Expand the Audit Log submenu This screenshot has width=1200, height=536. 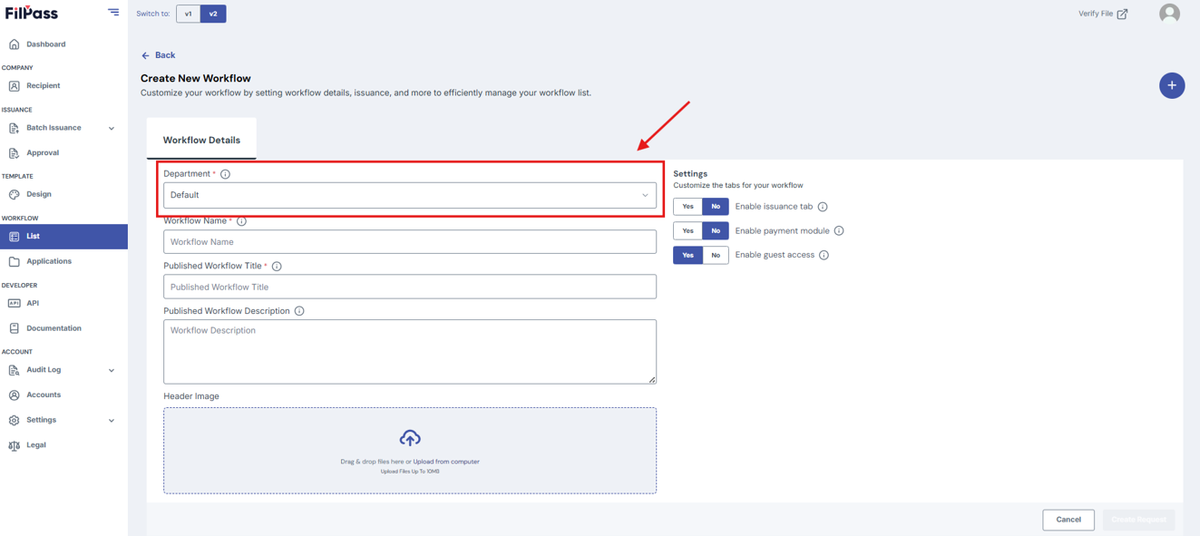[x=111, y=370]
